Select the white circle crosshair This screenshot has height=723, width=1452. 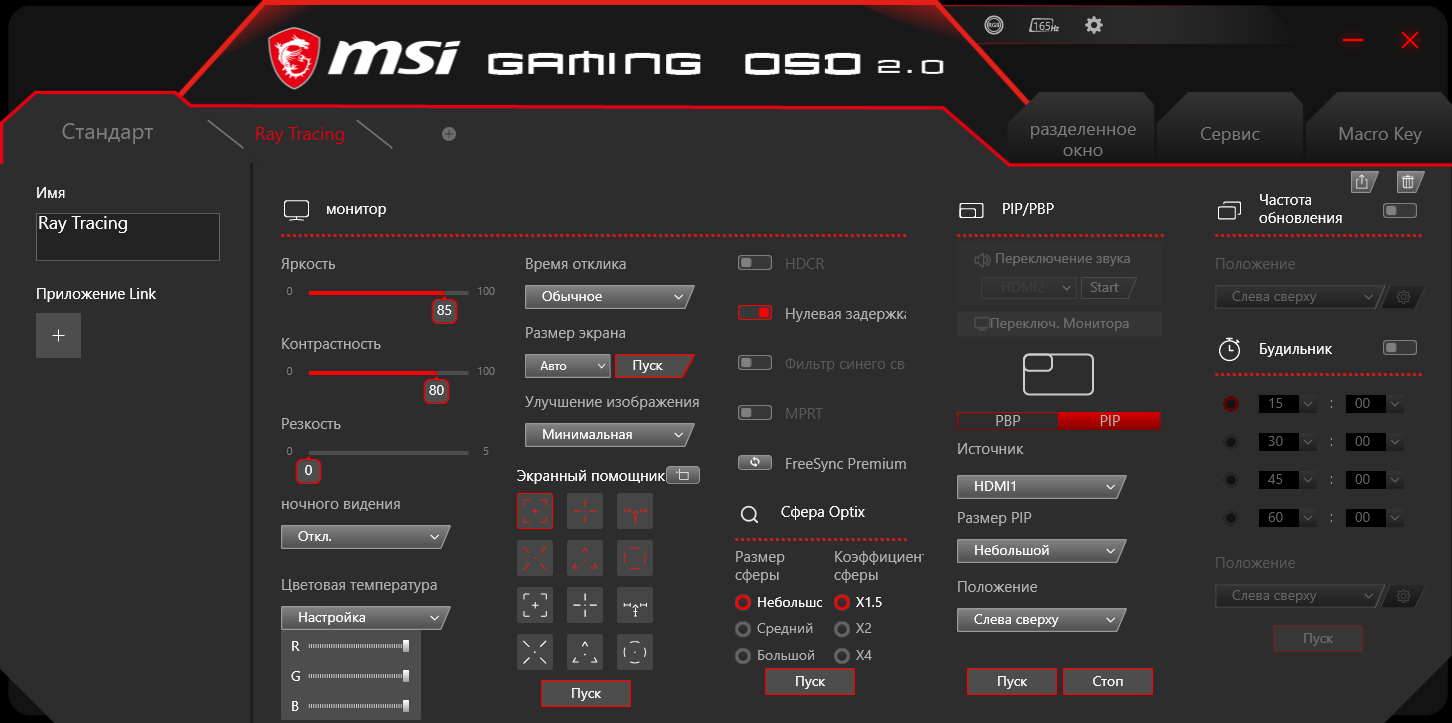[635, 652]
